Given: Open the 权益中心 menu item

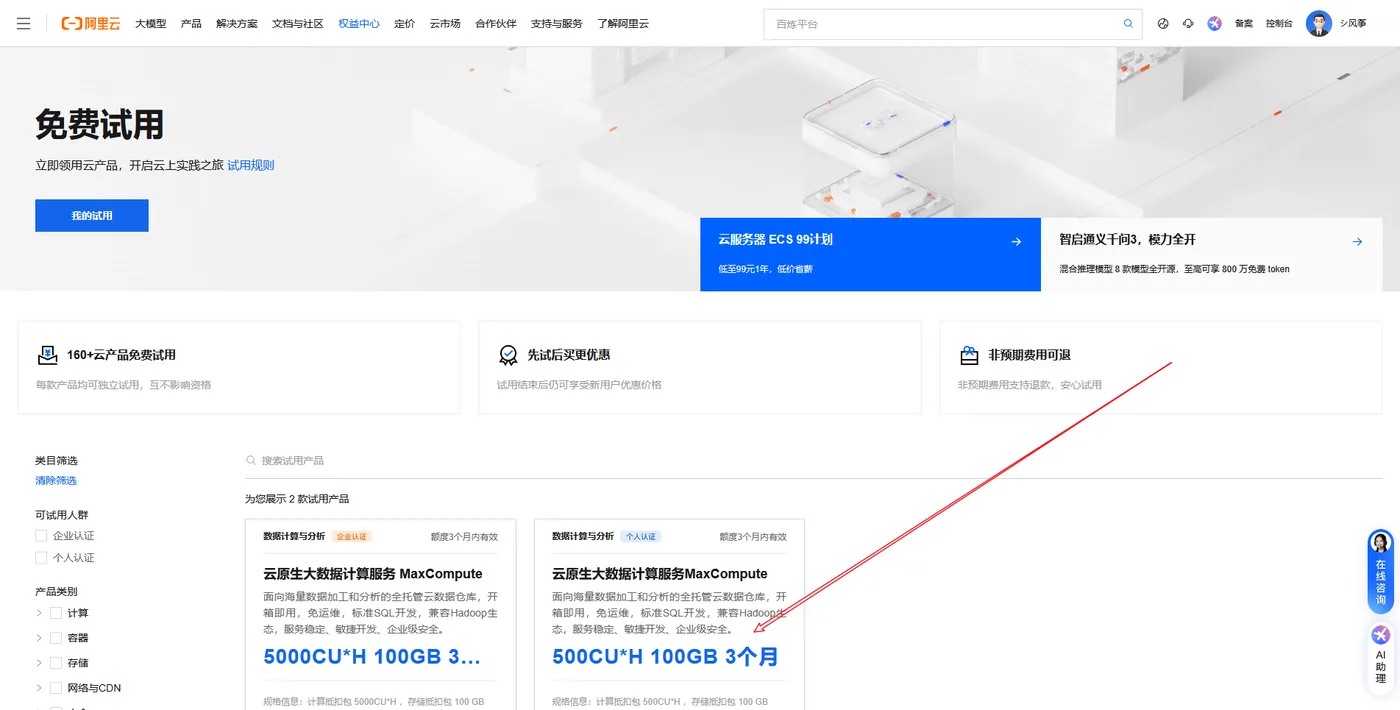Looking at the screenshot, I should (x=358, y=23).
